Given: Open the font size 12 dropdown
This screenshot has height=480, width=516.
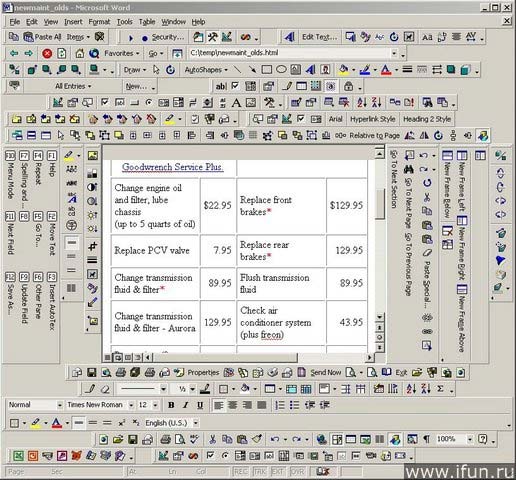Looking at the screenshot, I should (155, 405).
